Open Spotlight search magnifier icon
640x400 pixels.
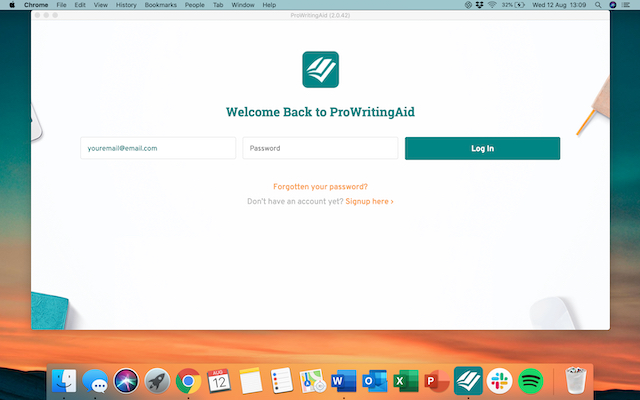point(598,5)
